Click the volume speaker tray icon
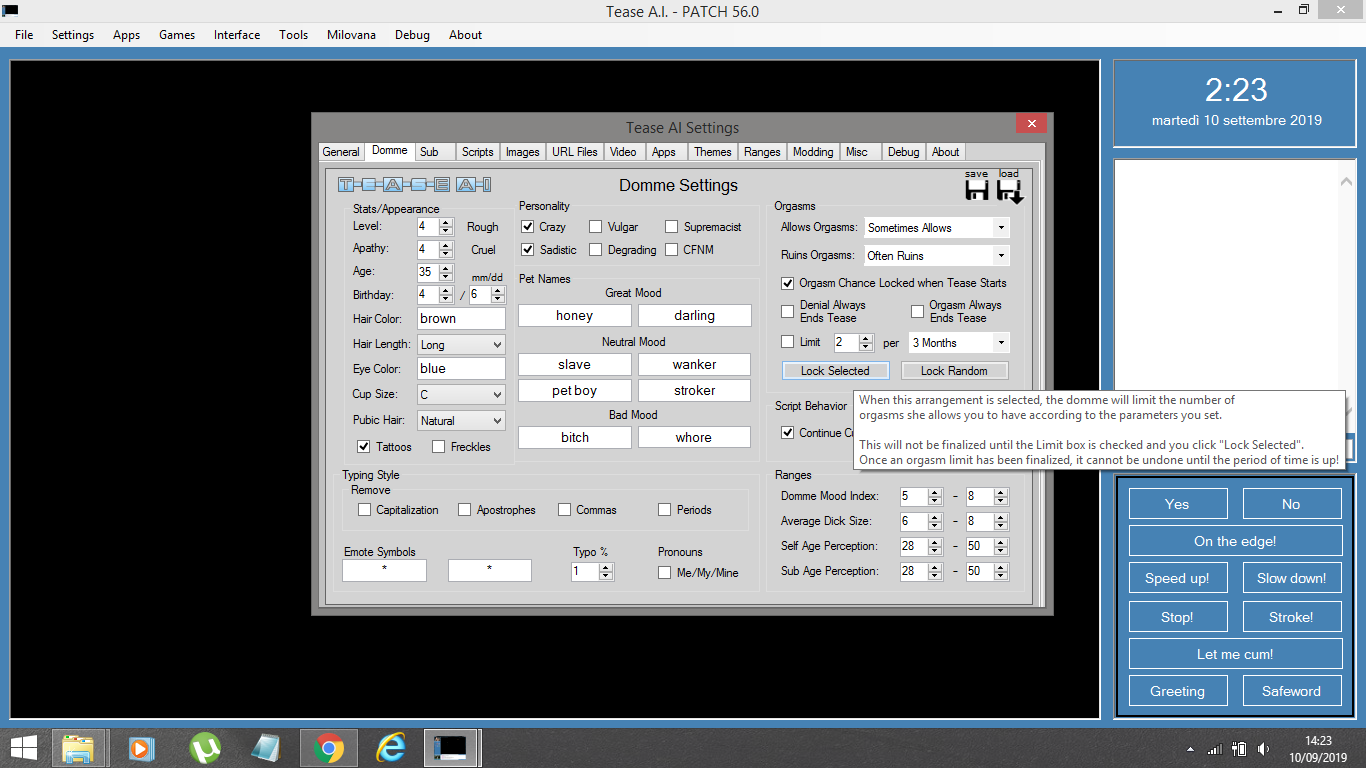 1263,749
